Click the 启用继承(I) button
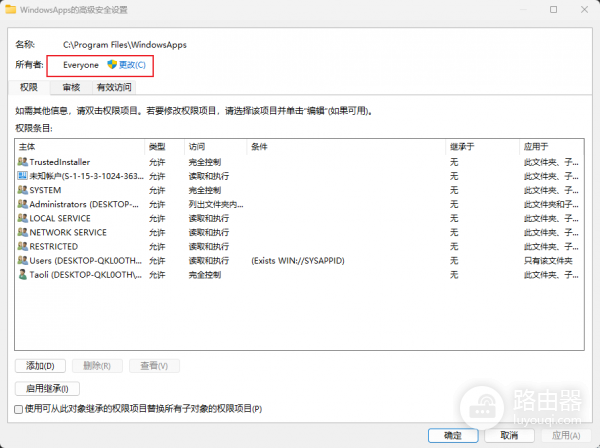The width and height of the screenshot is (600, 448). click(x=47, y=389)
